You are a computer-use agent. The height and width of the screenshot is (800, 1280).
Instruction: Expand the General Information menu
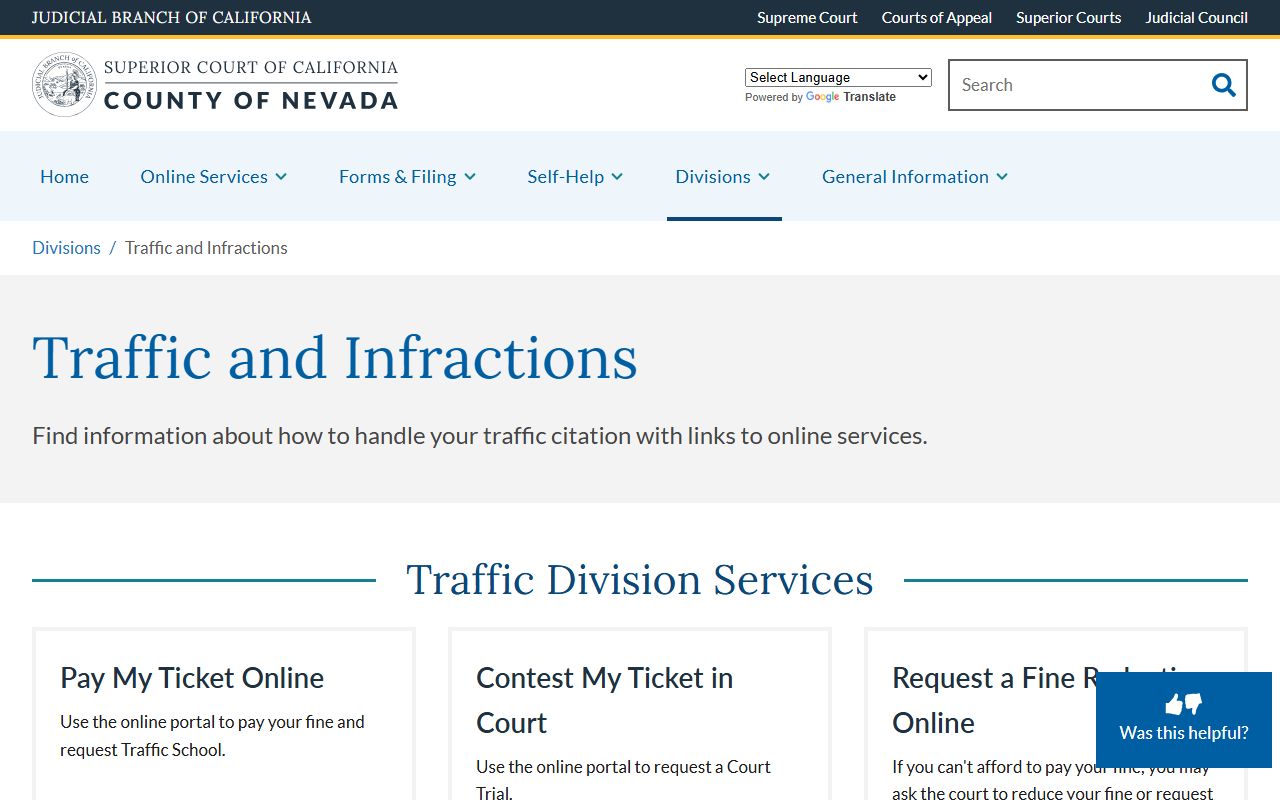tap(915, 176)
